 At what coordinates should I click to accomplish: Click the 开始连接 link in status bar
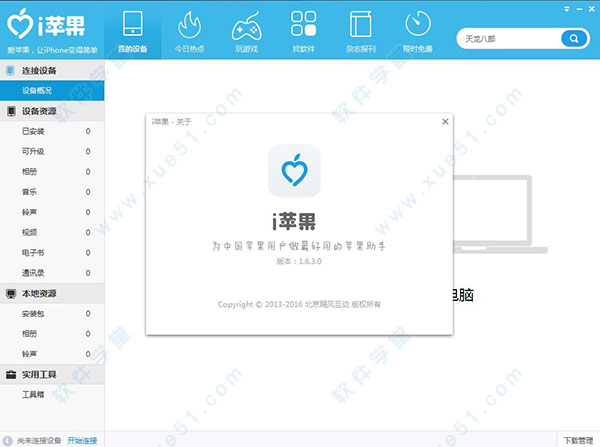(82, 441)
